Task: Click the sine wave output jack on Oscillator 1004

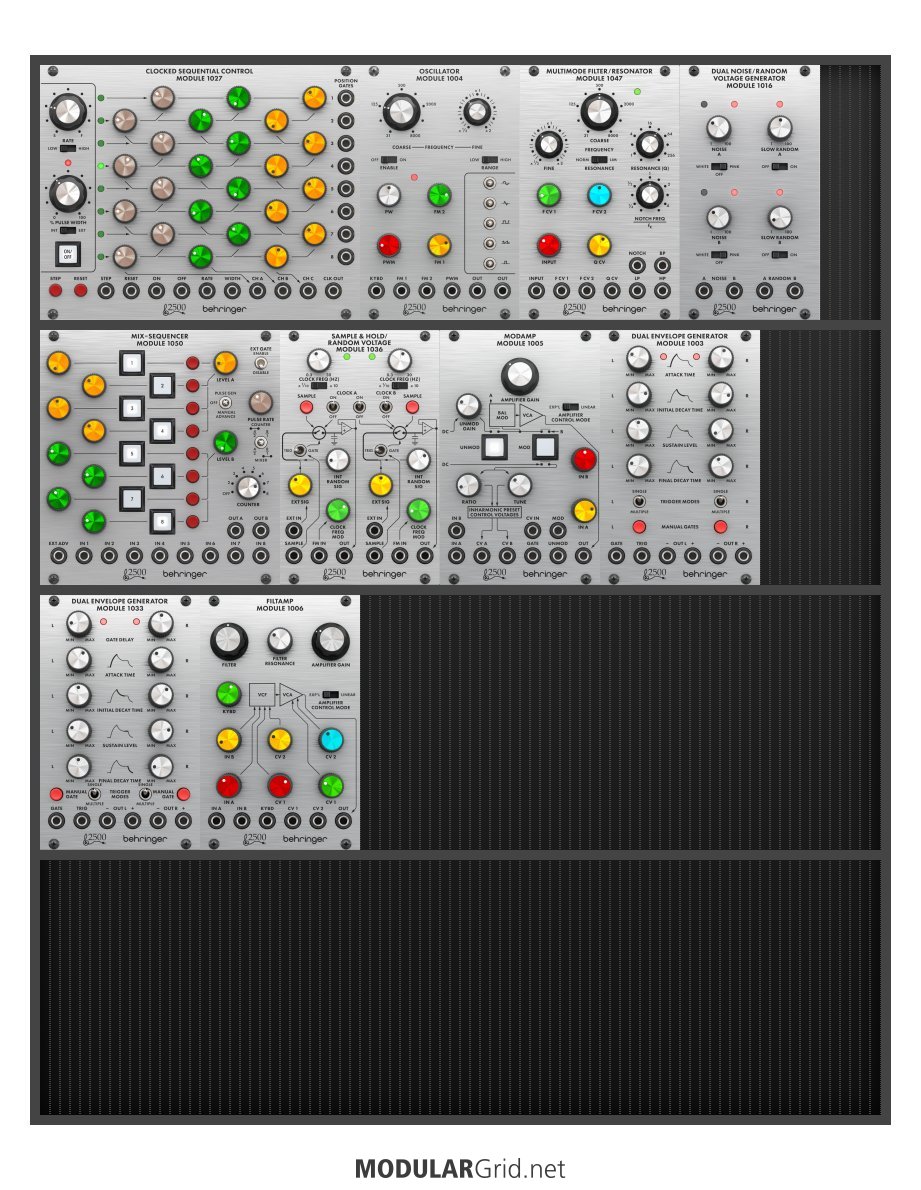Action: [x=490, y=184]
